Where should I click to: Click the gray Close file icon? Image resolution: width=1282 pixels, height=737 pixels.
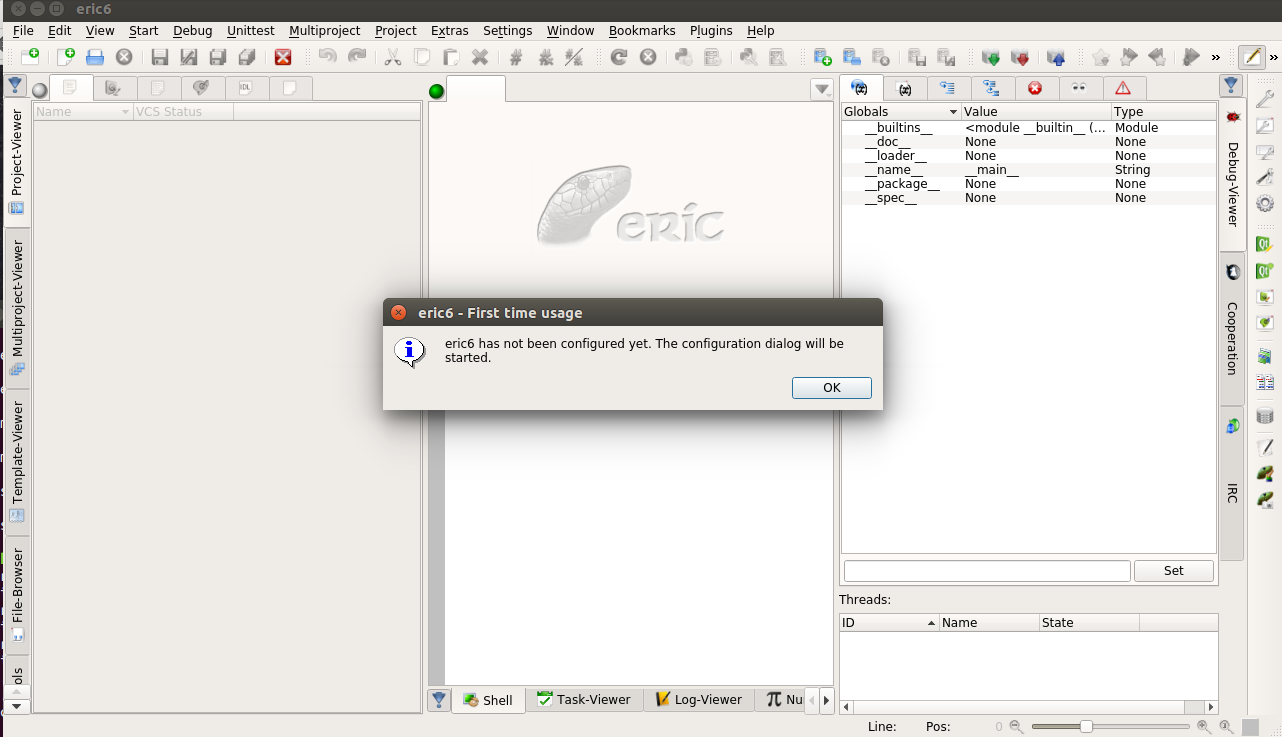124,57
